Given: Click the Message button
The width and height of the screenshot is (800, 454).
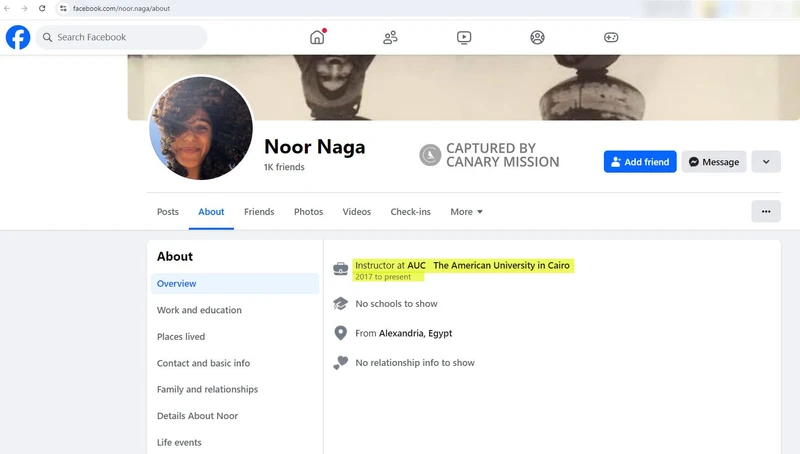Looking at the screenshot, I should [714, 162].
